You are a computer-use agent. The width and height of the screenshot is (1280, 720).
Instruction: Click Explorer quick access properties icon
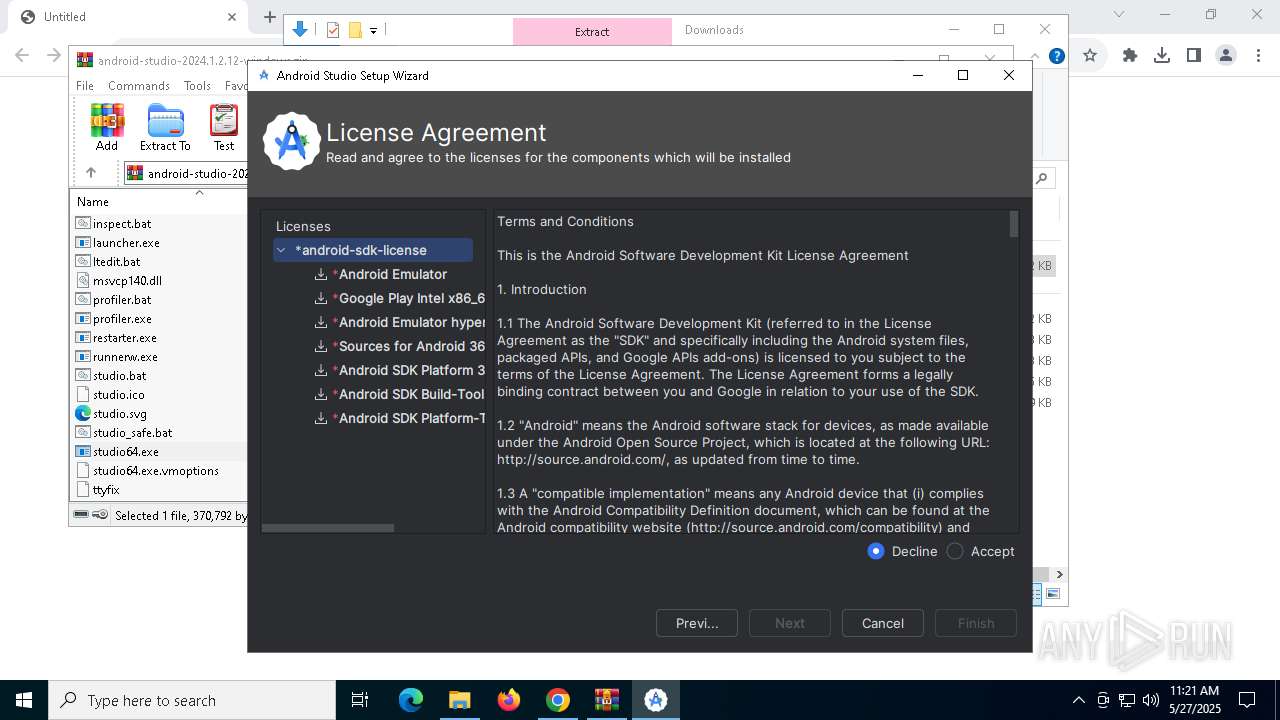334,30
